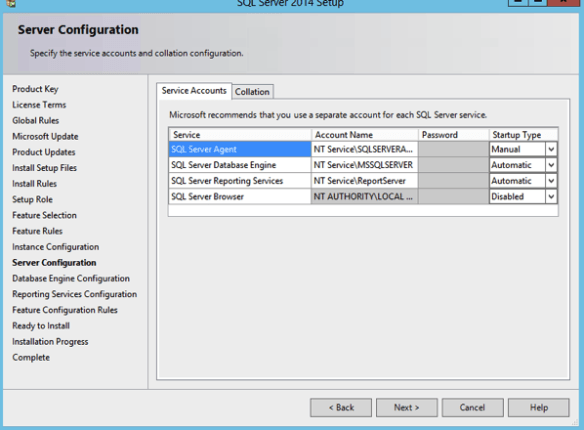The image size is (584, 430).
Task: Click the Account Name column header
Action: (x=364, y=135)
